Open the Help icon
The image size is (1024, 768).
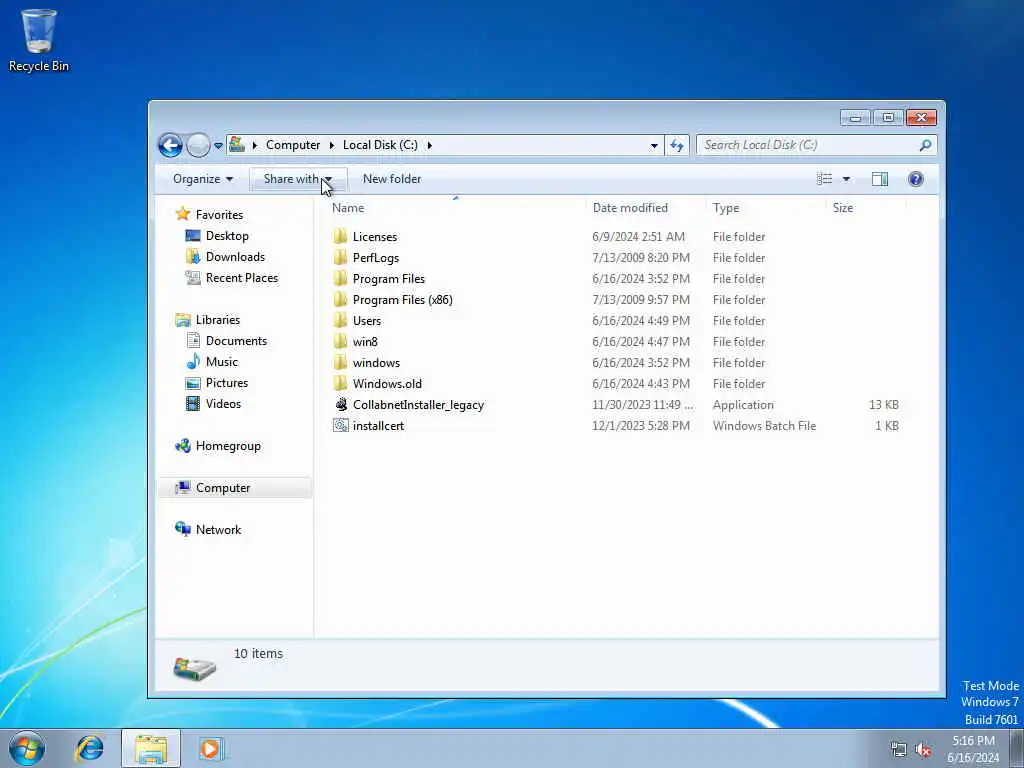pos(916,179)
